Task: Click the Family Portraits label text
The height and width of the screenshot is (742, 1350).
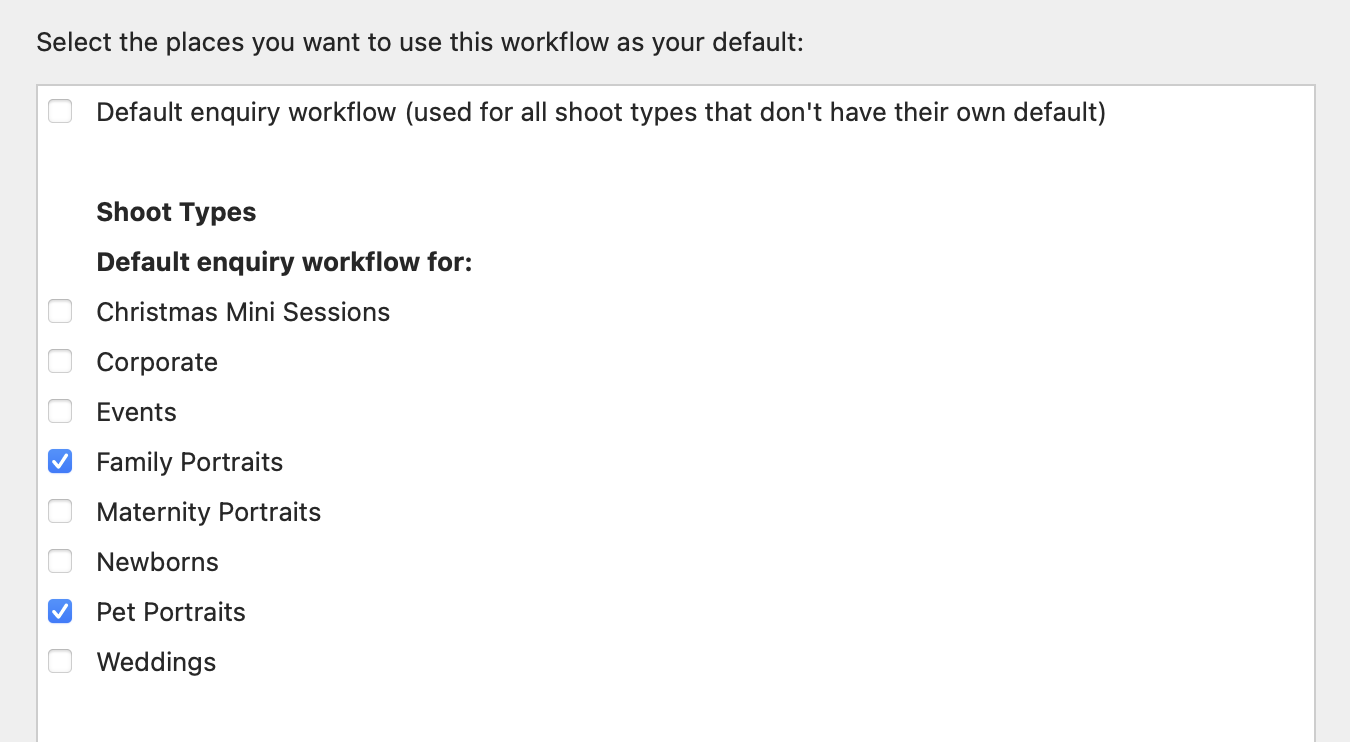Action: [x=189, y=462]
